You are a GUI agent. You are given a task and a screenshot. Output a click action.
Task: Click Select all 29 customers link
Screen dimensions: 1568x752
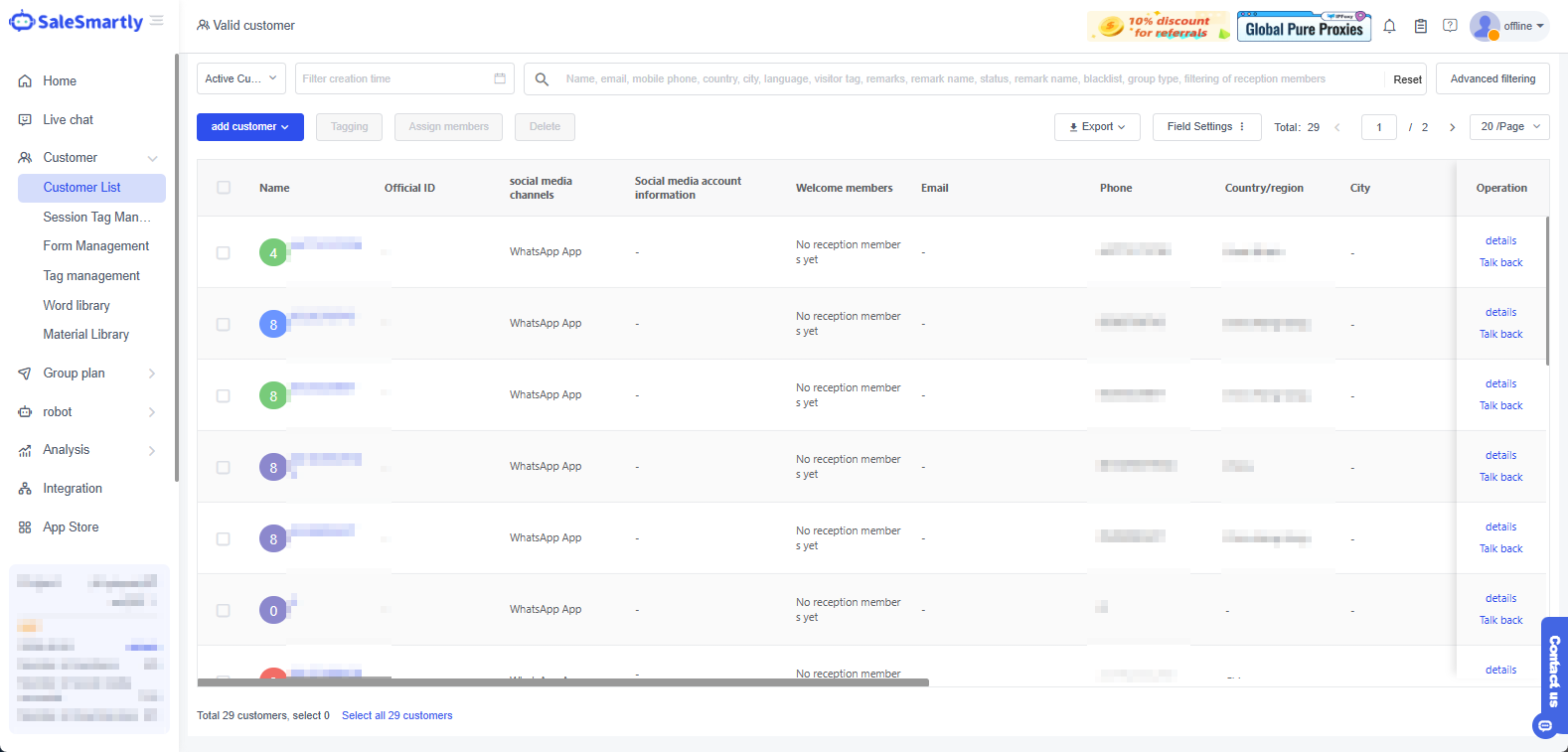[396, 715]
